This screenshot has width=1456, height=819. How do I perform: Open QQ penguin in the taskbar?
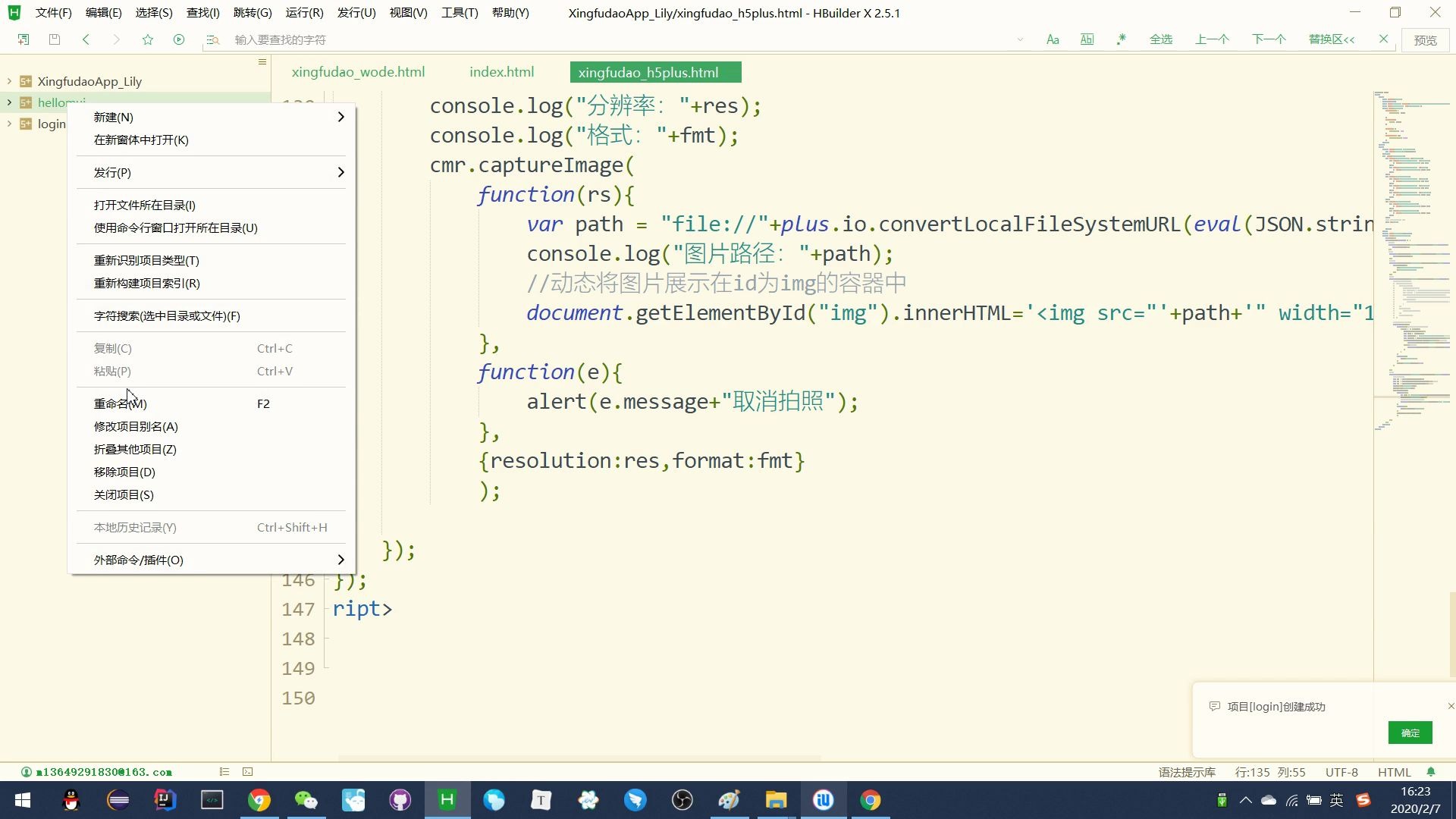(71, 800)
